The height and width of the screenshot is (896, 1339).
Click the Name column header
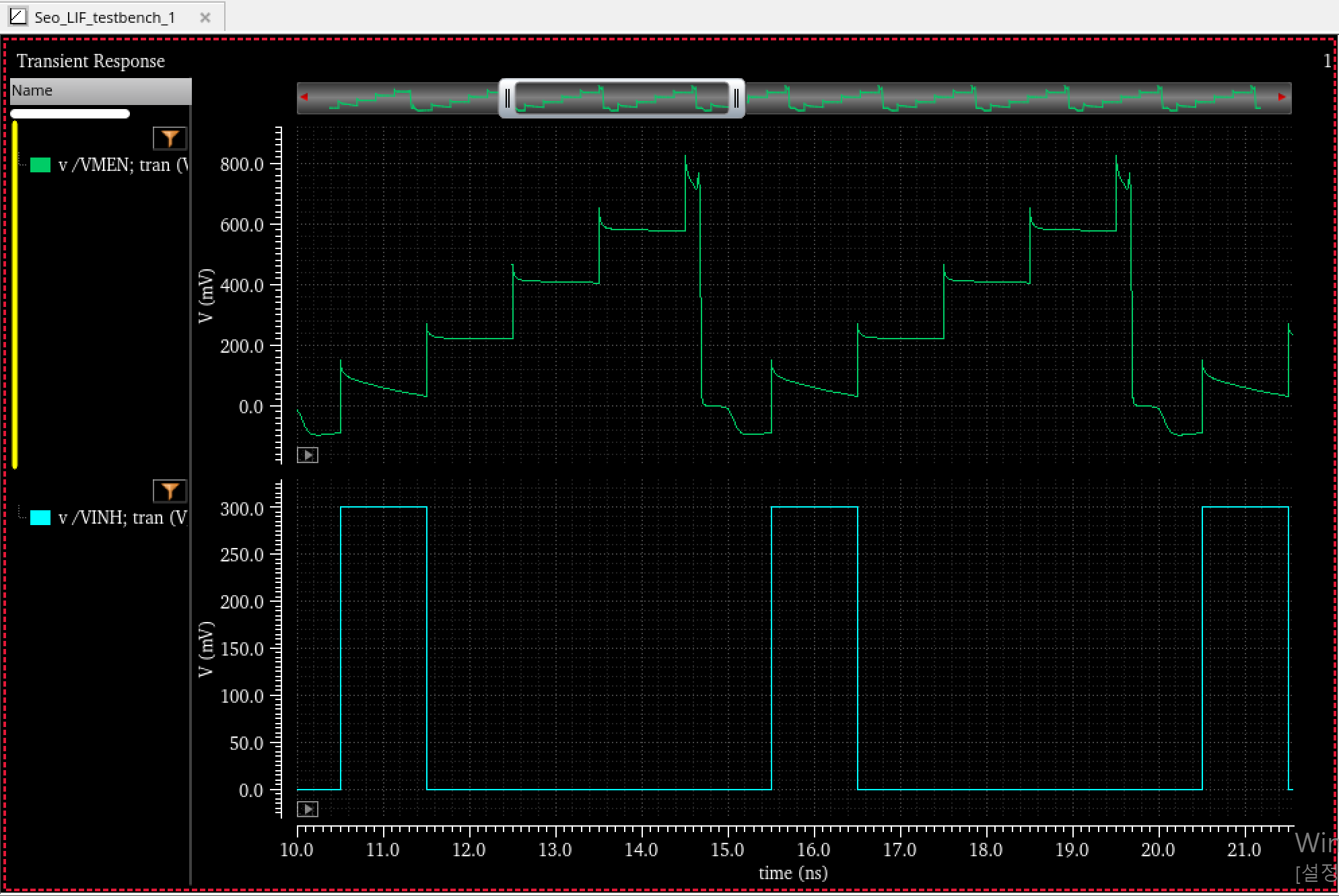click(101, 91)
